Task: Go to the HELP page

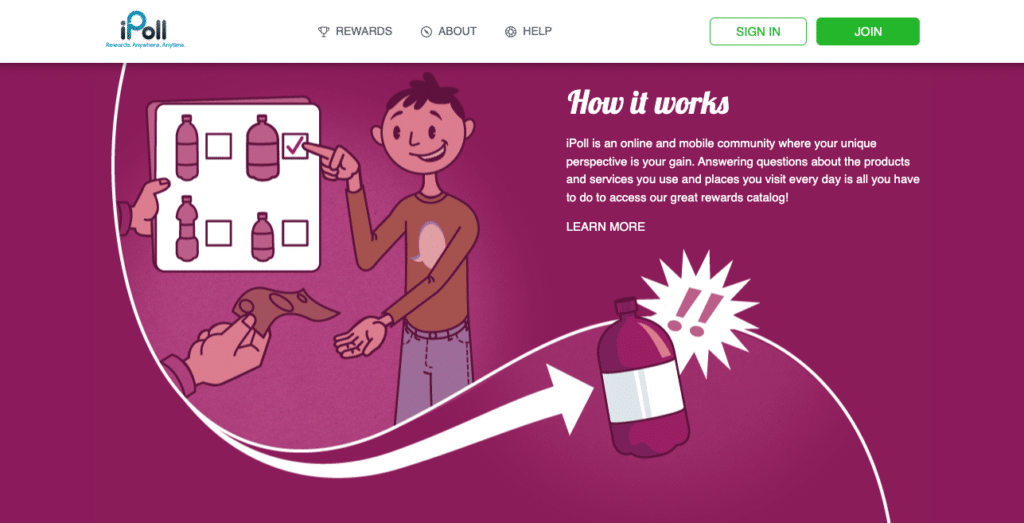Action: tap(537, 31)
